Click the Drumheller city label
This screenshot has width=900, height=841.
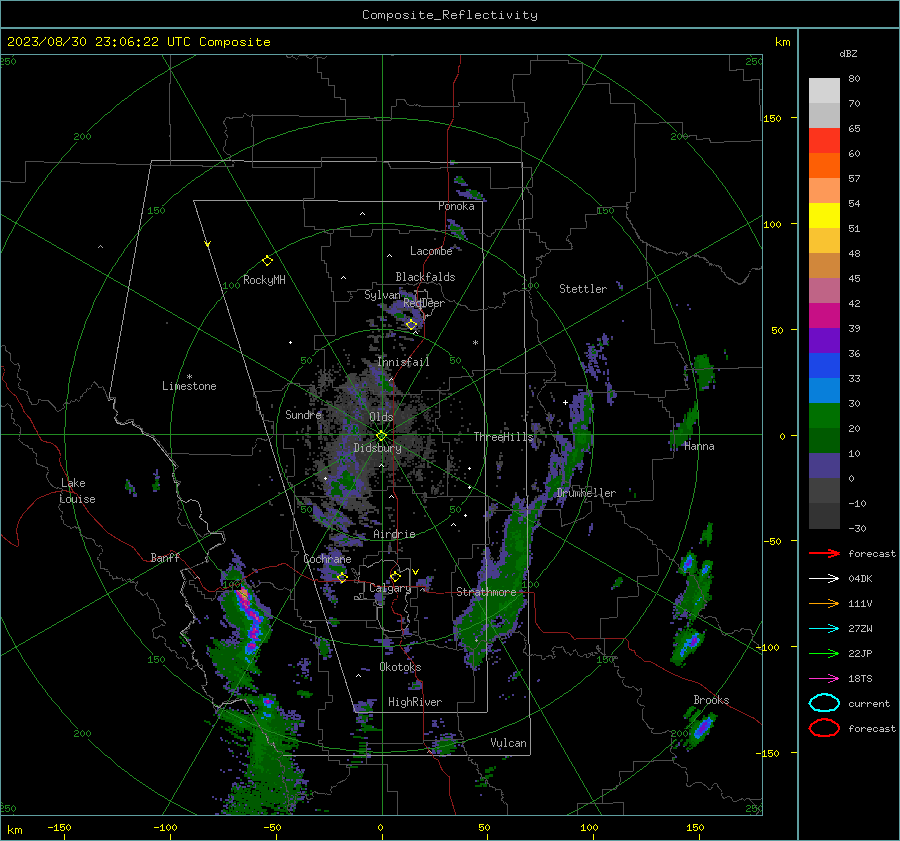(586, 493)
